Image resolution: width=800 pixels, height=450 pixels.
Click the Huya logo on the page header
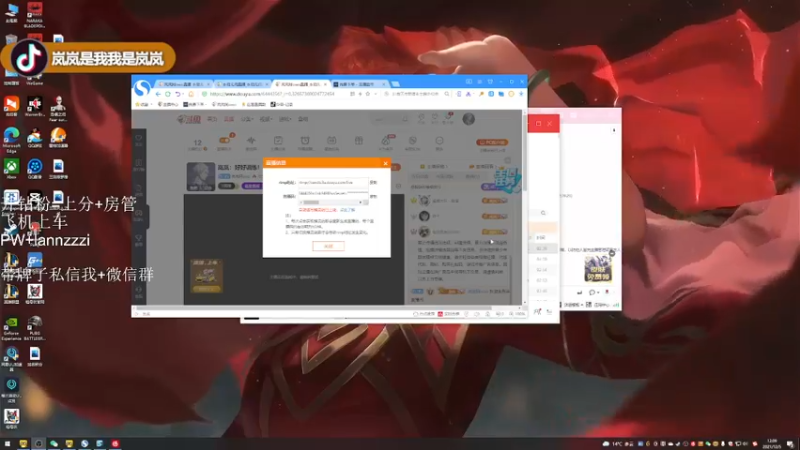point(189,119)
